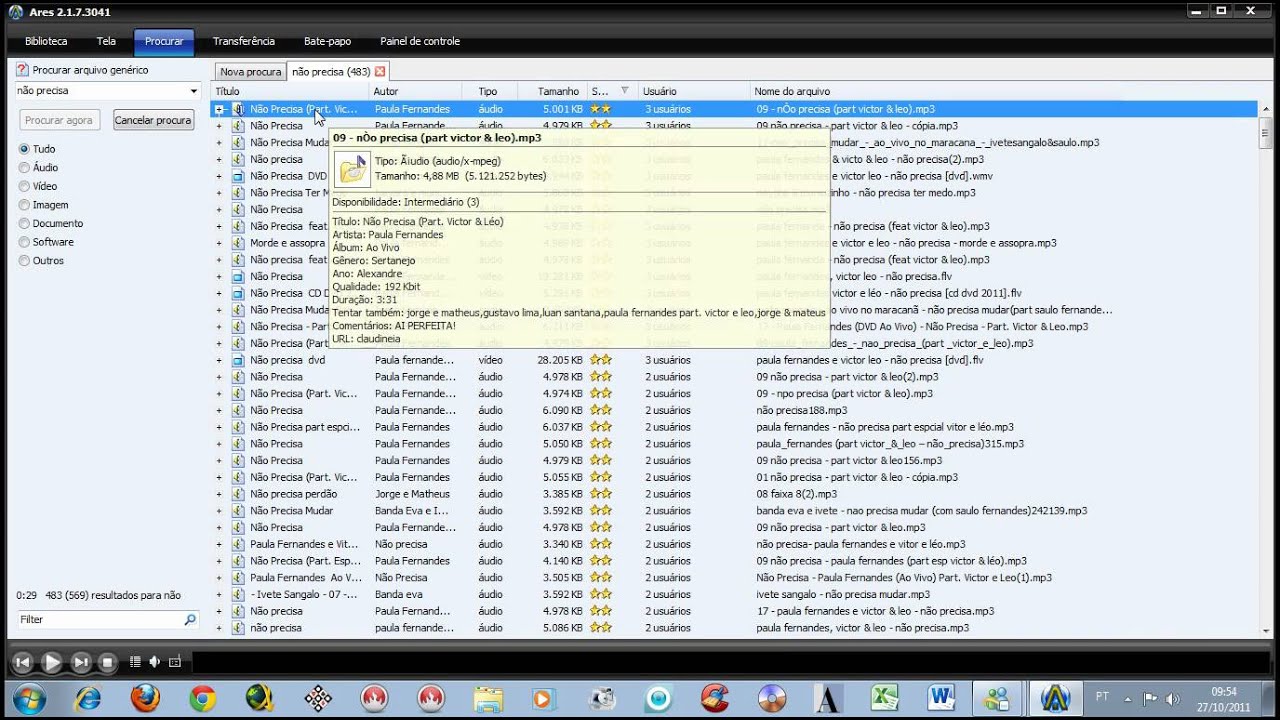
Task: Launch Internet Explorer from the taskbar
Action: 88,699
